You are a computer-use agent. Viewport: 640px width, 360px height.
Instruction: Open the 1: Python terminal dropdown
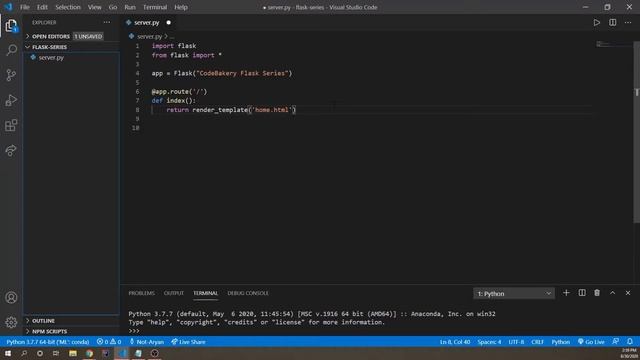(x=514, y=293)
